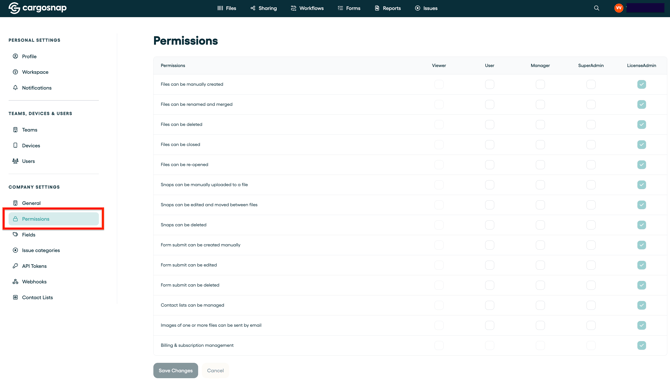Check Manager for Form submit can be edited
The image size is (670, 389).
540,265
